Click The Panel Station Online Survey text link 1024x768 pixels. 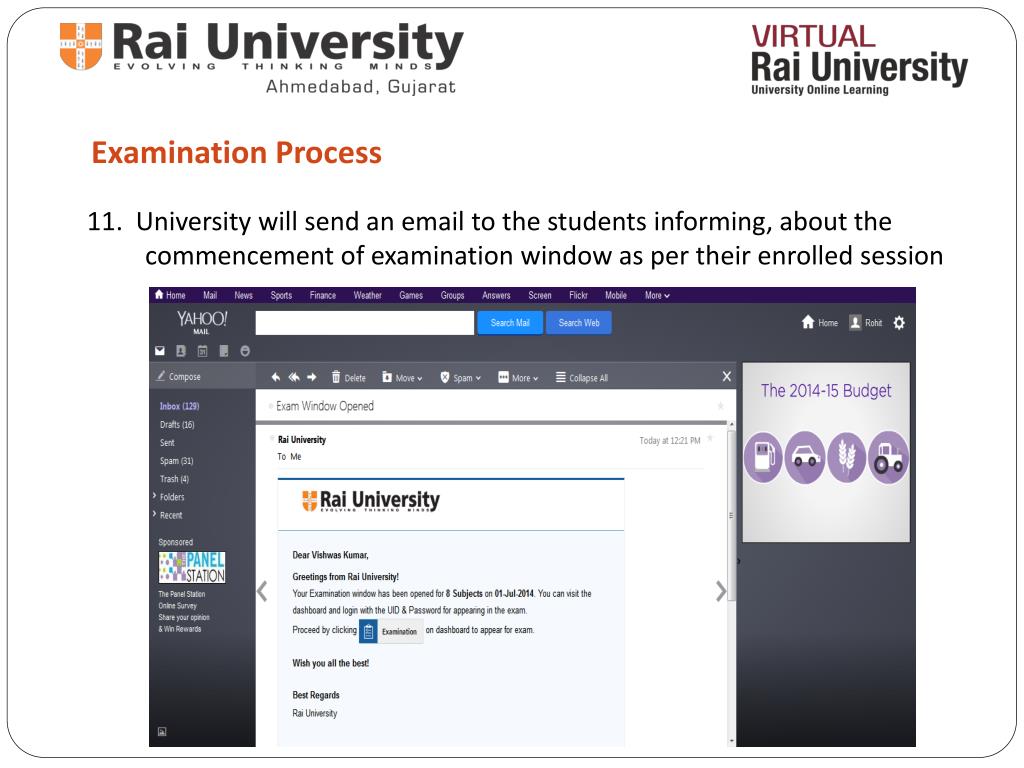[182, 600]
